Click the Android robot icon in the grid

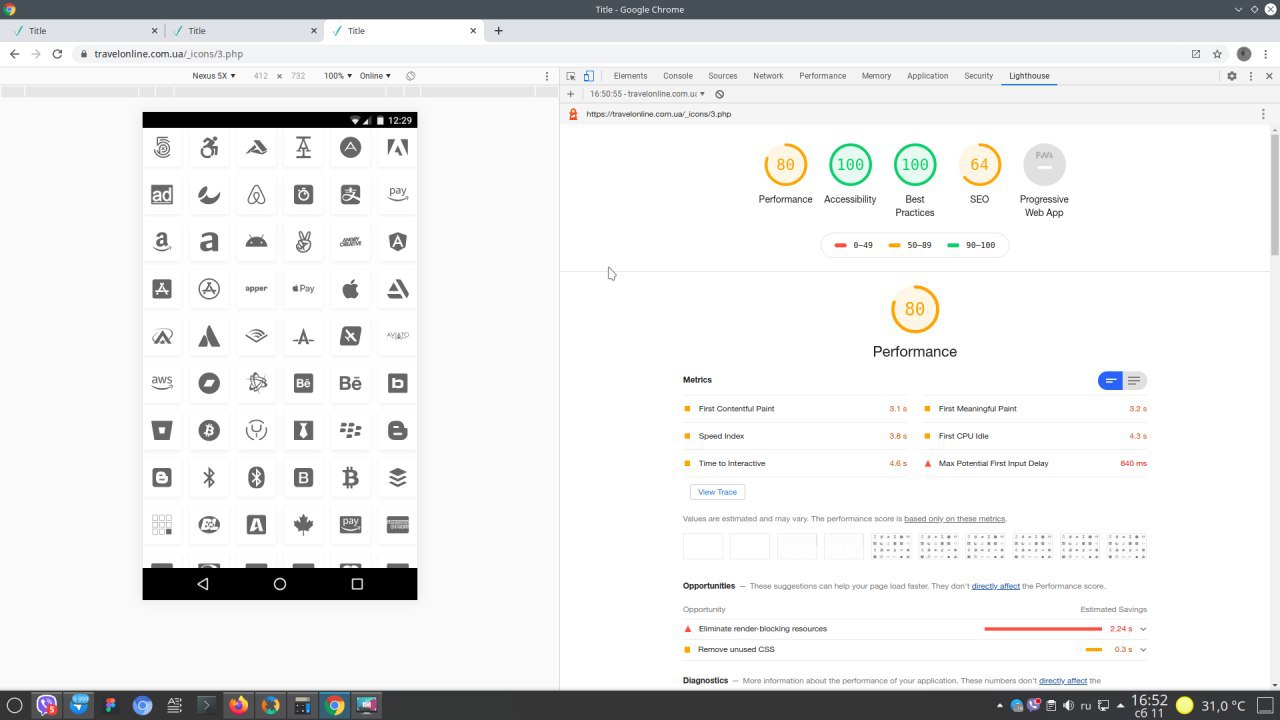(x=256, y=242)
